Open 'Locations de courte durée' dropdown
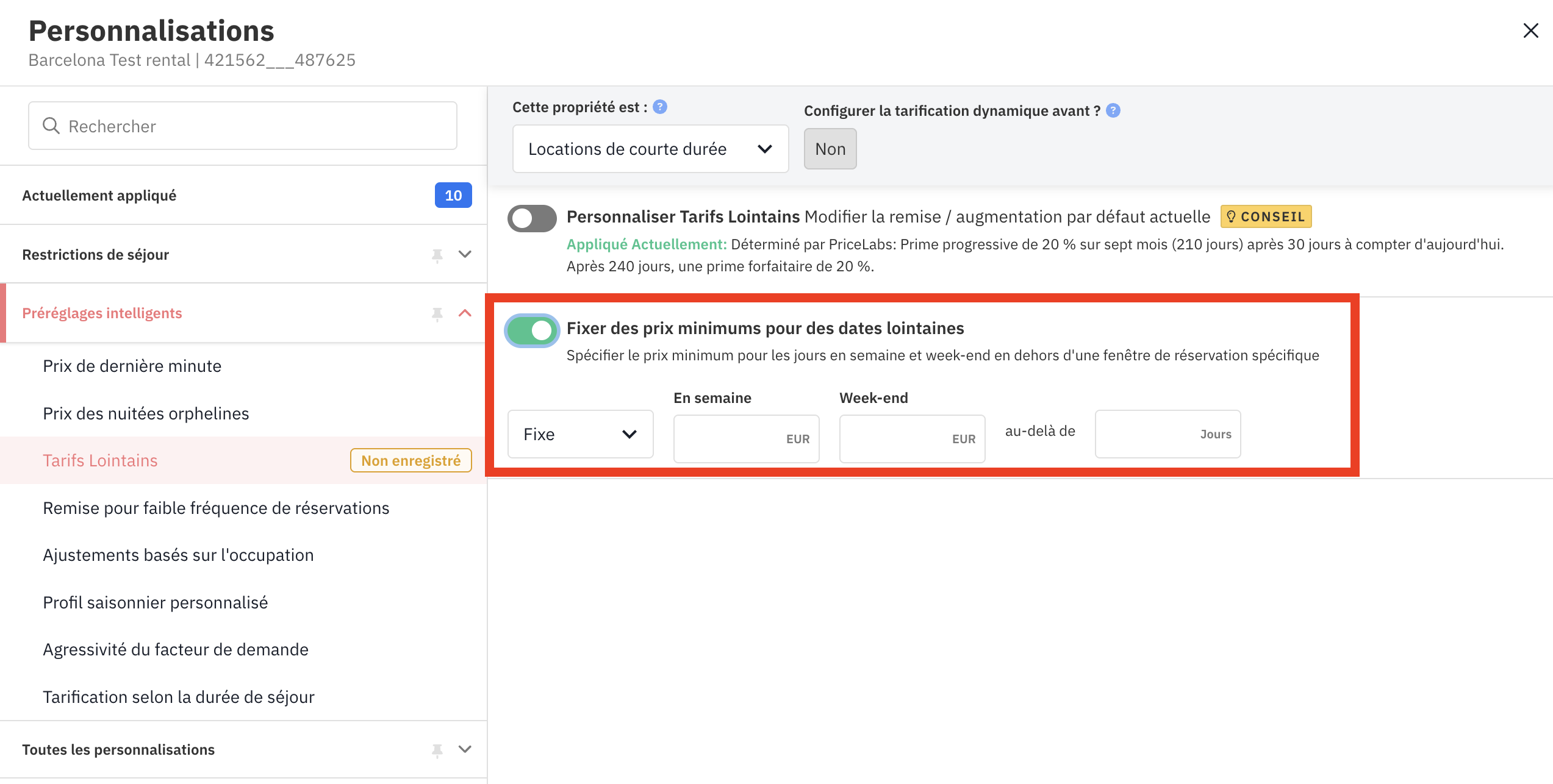The image size is (1553, 784). pyautogui.click(x=650, y=149)
